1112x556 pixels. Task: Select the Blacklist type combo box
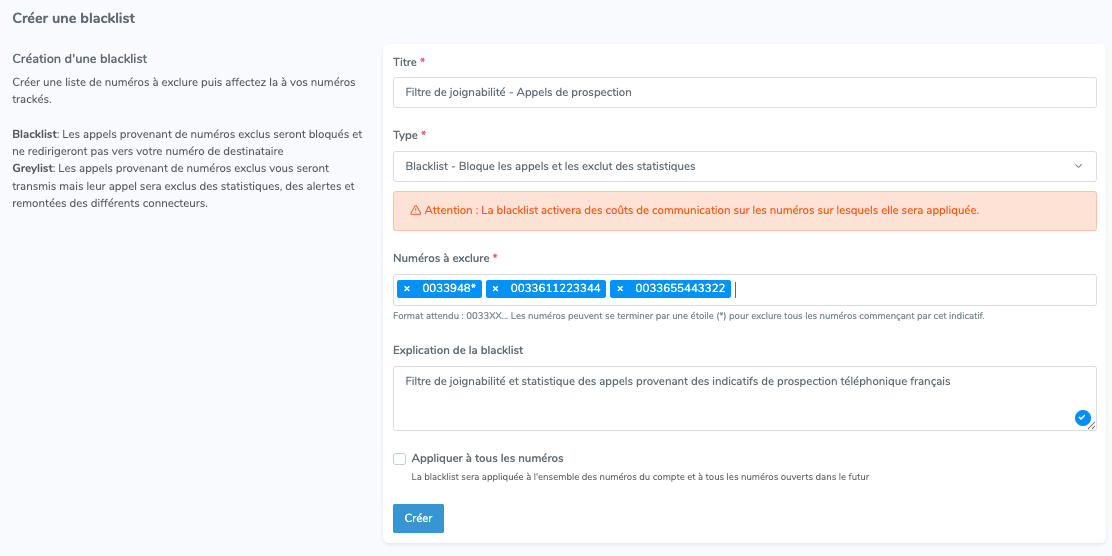(x=745, y=167)
